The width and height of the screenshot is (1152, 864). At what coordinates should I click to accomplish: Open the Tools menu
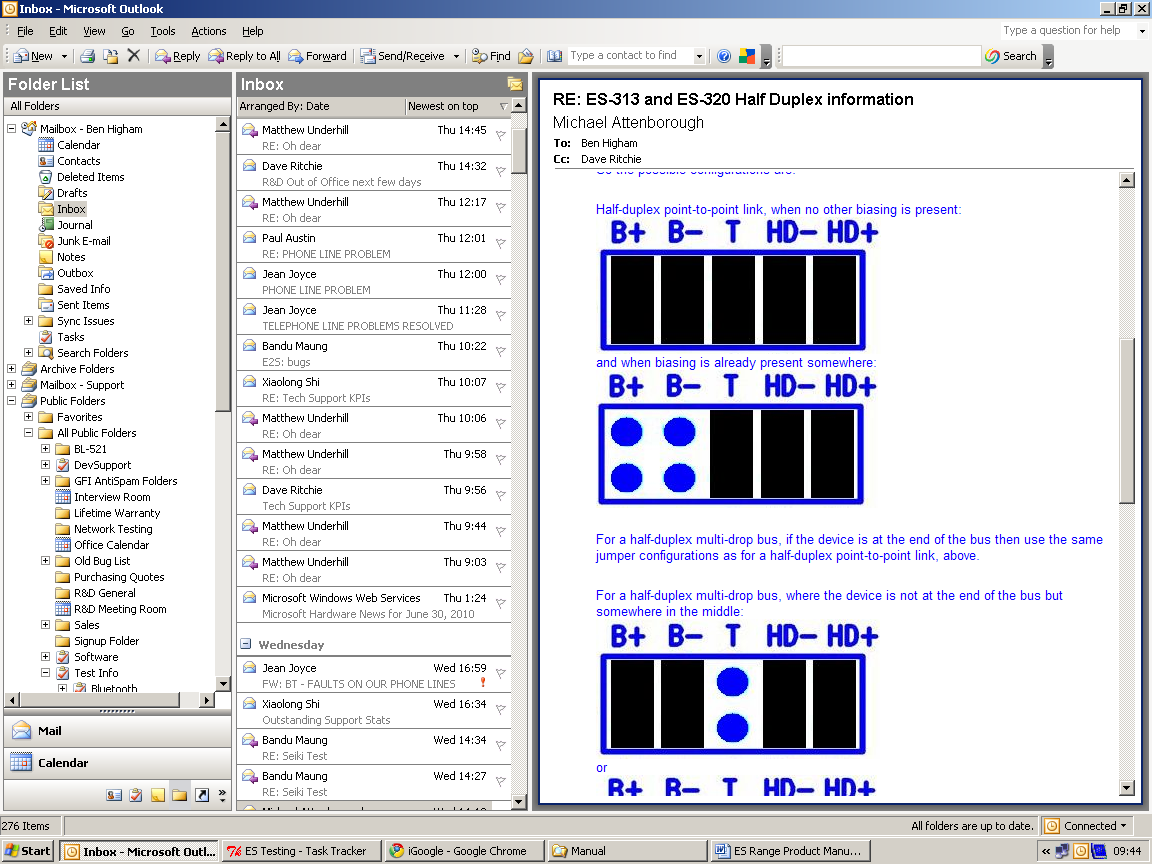click(162, 31)
